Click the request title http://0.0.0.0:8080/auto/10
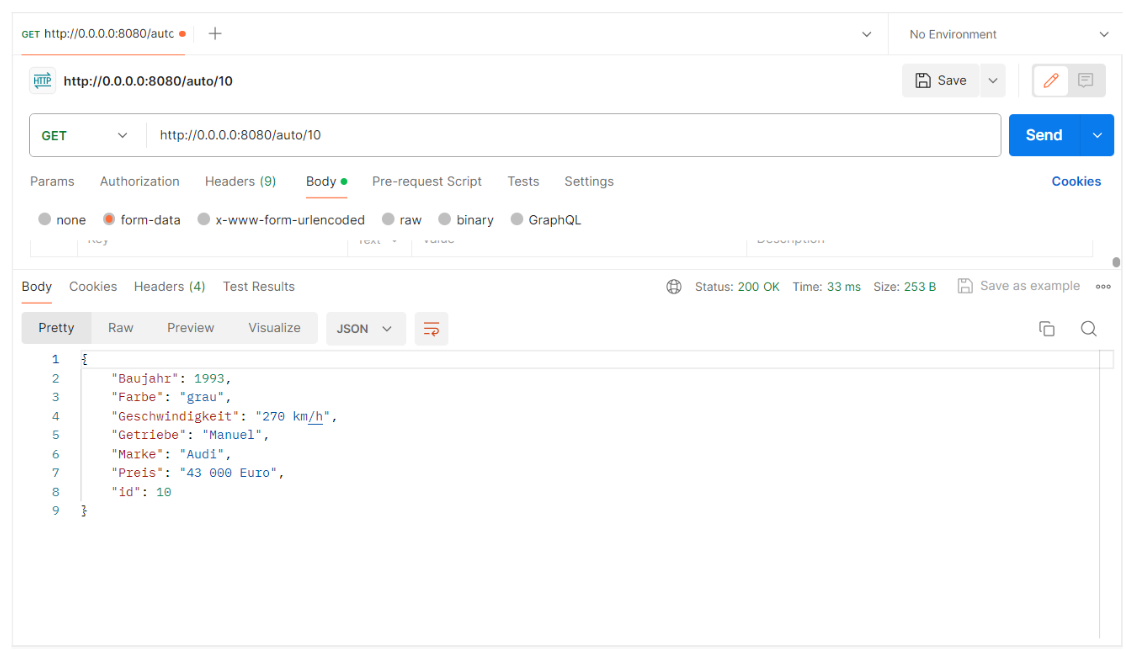This screenshot has width=1126, height=651. (x=148, y=81)
